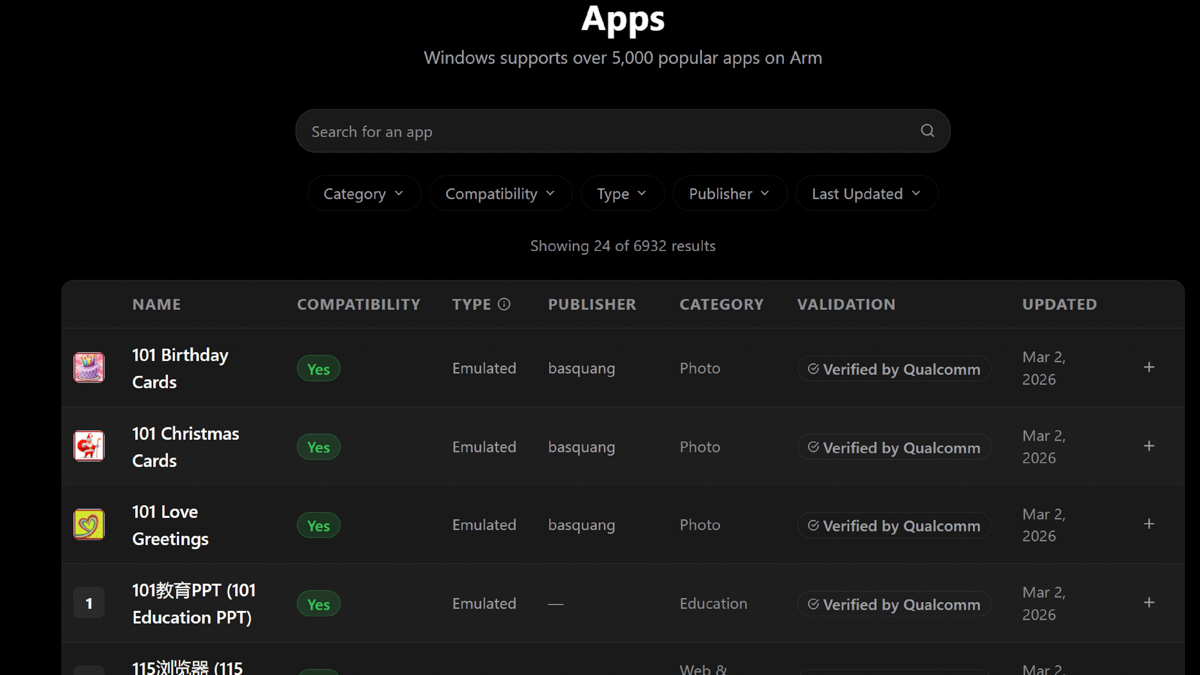Click the PUBLISHER column header
Image resolution: width=1200 pixels, height=675 pixels.
592,304
